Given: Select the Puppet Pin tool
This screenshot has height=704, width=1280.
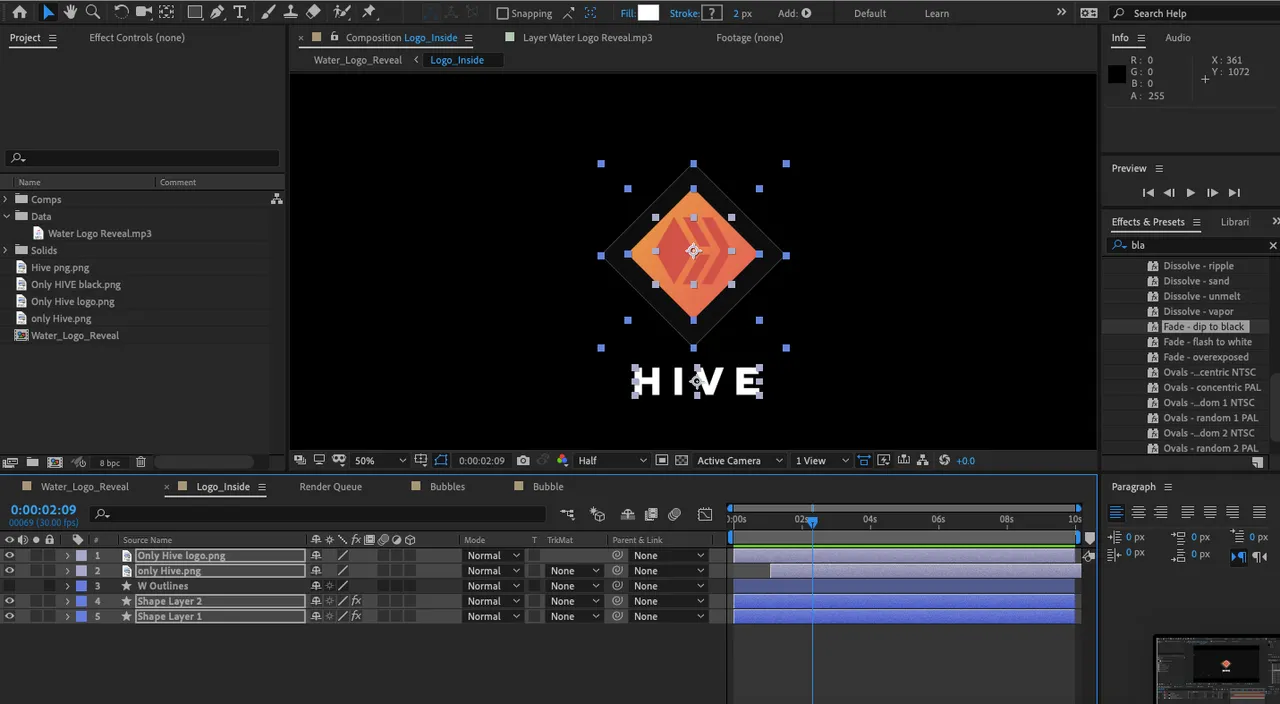Looking at the screenshot, I should click(x=369, y=13).
